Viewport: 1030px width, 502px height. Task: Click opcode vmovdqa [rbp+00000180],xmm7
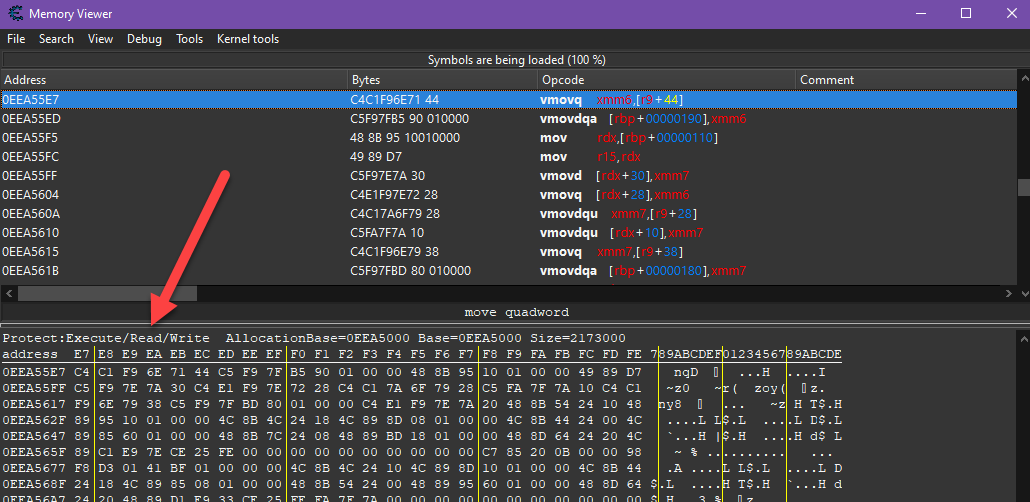(643, 271)
